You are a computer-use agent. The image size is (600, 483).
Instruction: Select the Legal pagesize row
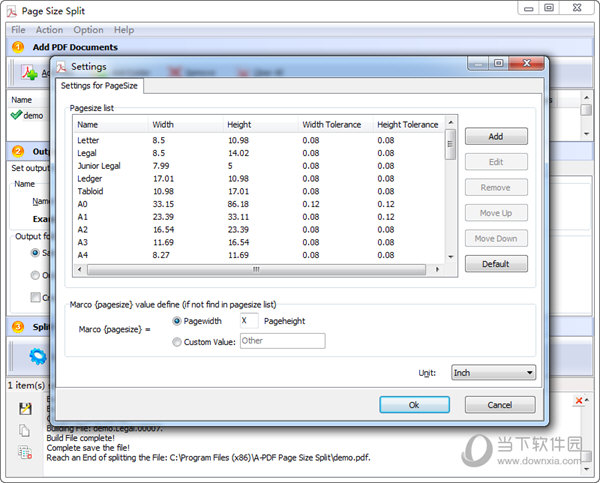click(259, 153)
